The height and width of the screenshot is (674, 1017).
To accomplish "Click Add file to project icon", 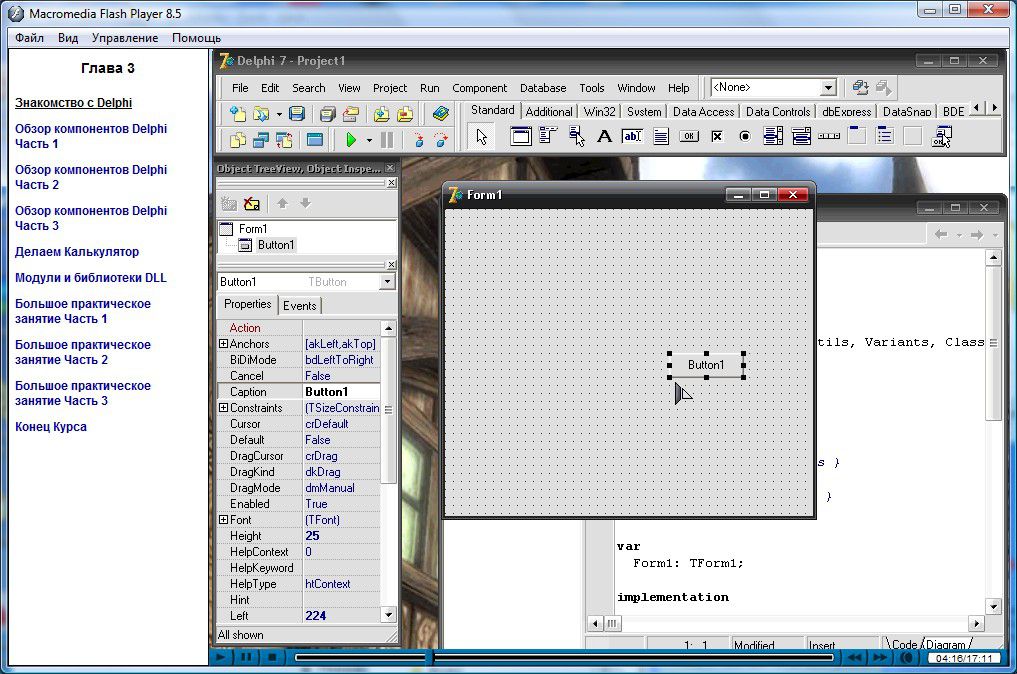I will pyautogui.click(x=381, y=114).
